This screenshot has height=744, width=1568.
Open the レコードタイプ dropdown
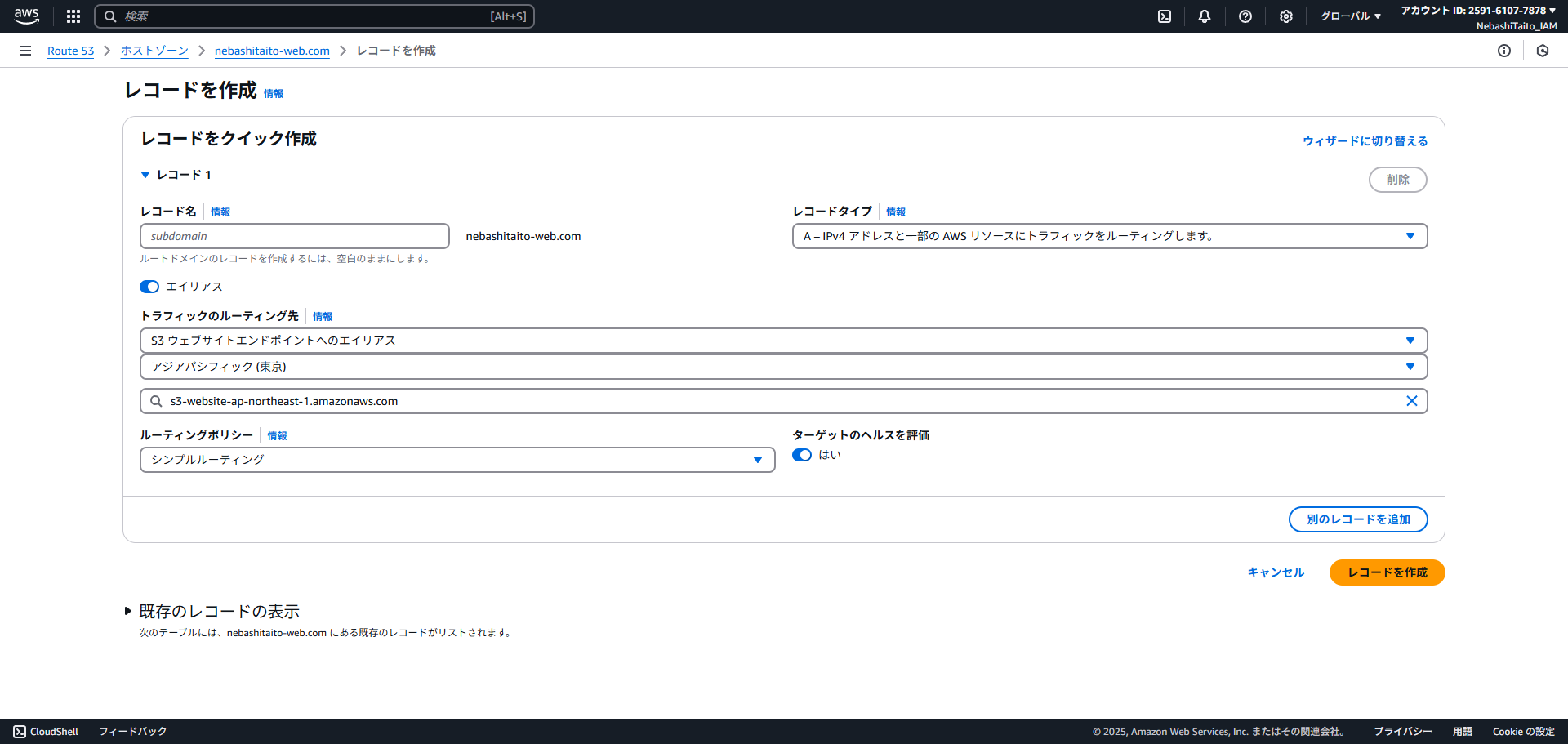pos(1110,236)
